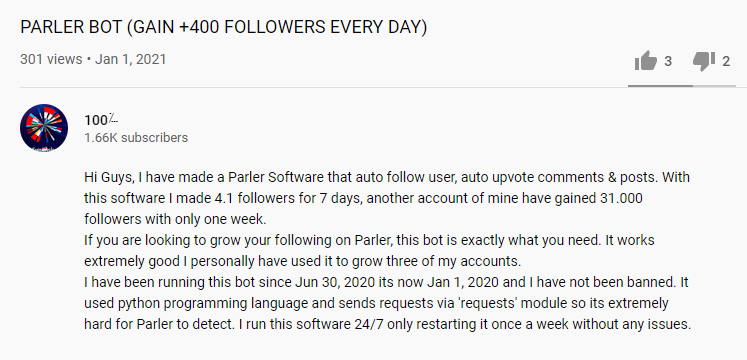The image size is (747, 360).
Task: Click the 301 views text
Action: (x=51, y=60)
